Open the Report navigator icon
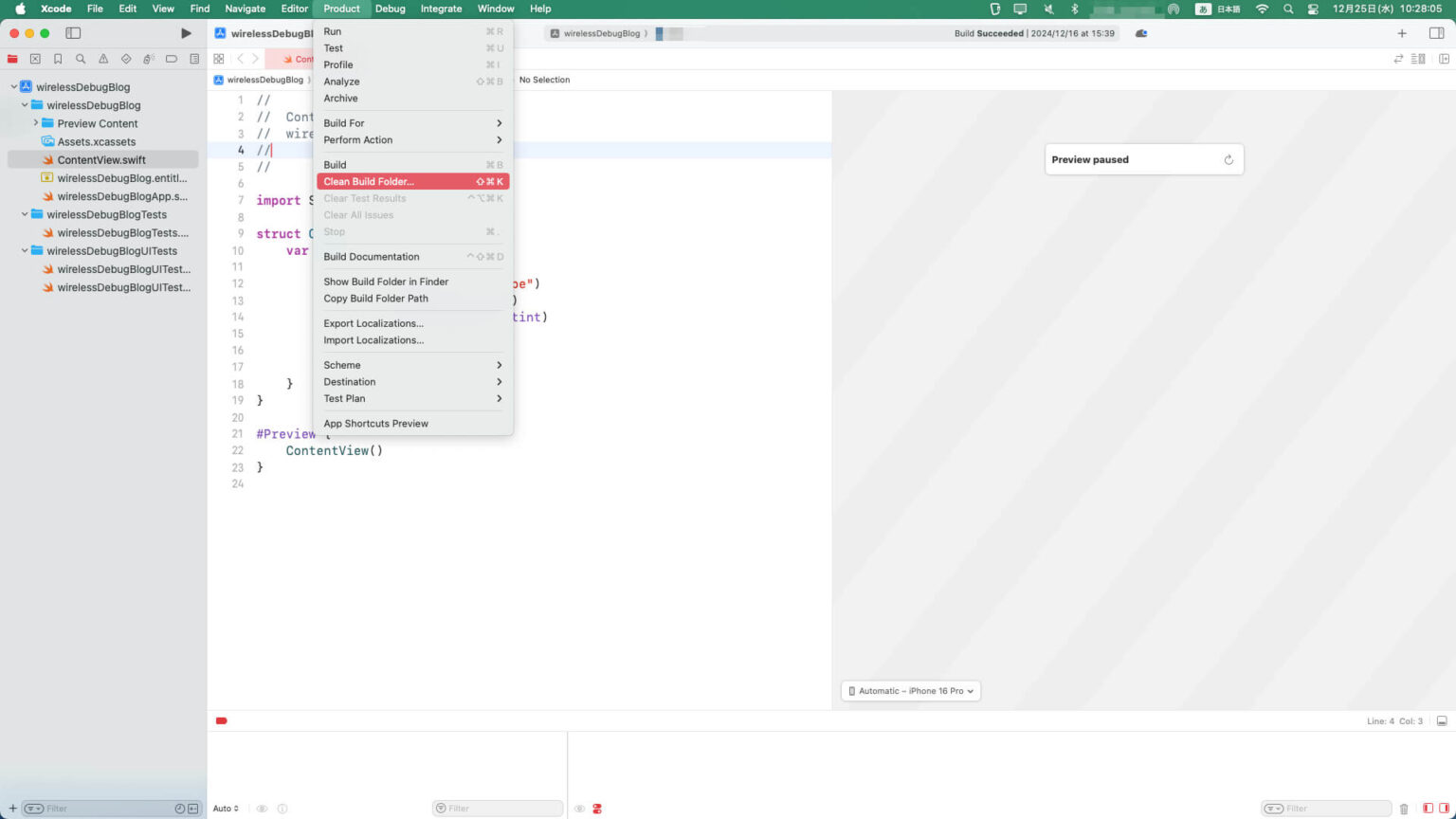This screenshot has height=819, width=1456. pos(194,59)
